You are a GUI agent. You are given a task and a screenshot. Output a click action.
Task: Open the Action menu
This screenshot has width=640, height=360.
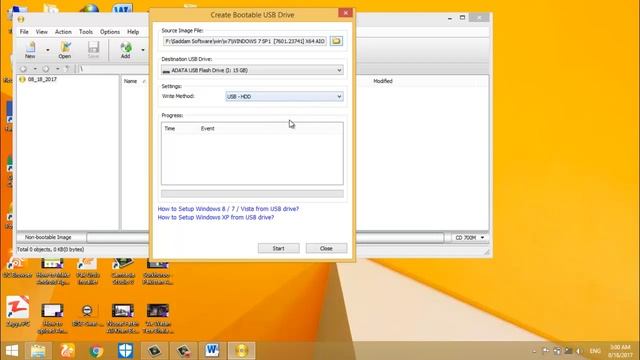pos(63,32)
